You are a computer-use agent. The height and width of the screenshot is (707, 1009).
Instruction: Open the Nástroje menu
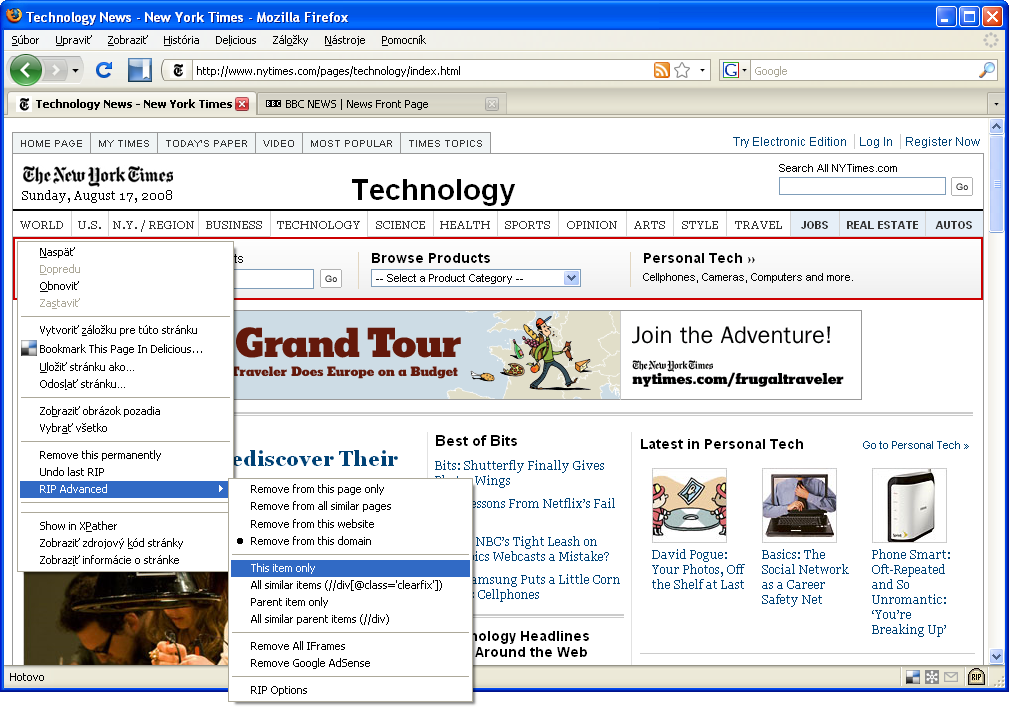click(344, 40)
